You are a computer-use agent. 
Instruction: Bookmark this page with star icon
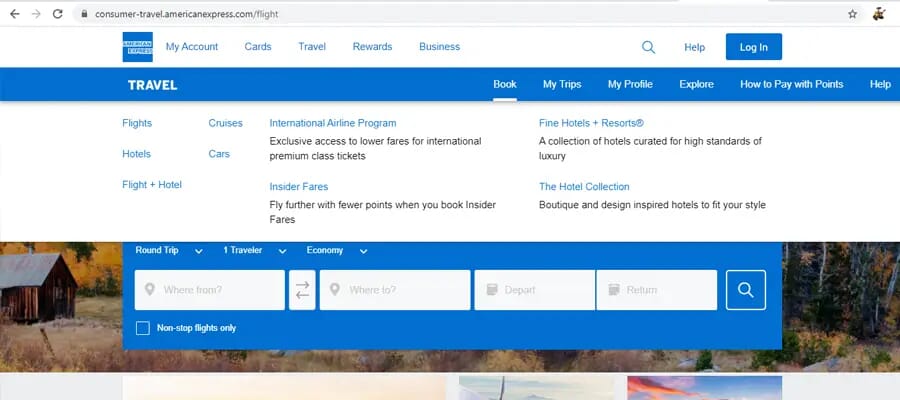pyautogui.click(x=852, y=14)
